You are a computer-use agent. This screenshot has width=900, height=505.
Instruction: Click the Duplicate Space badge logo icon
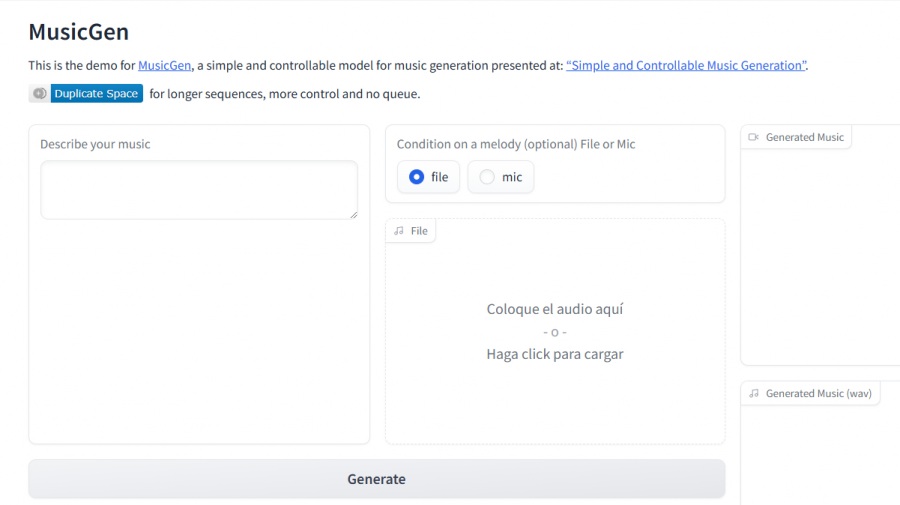39,94
